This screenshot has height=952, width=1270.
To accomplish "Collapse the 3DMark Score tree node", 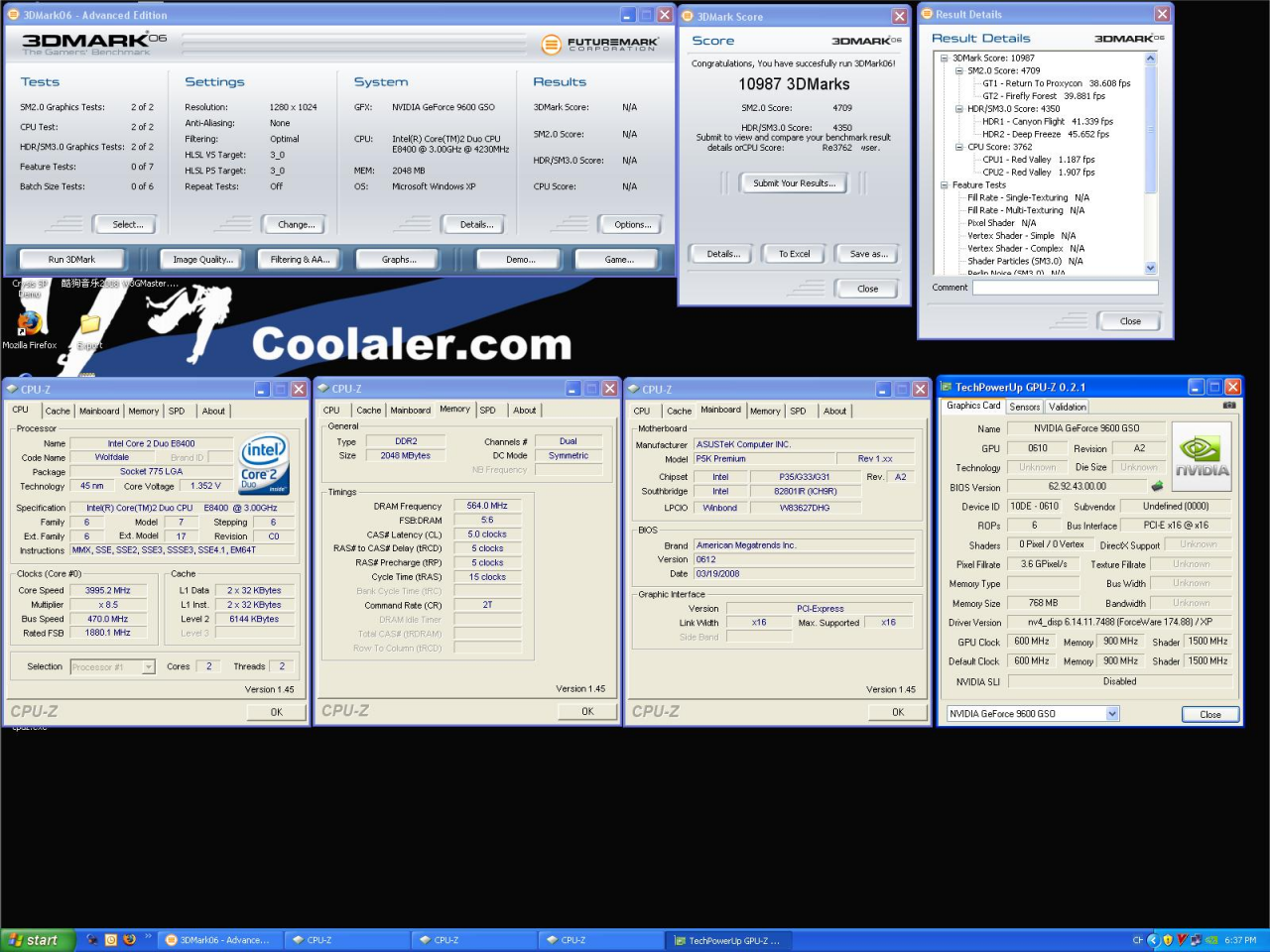I will 944,59.
